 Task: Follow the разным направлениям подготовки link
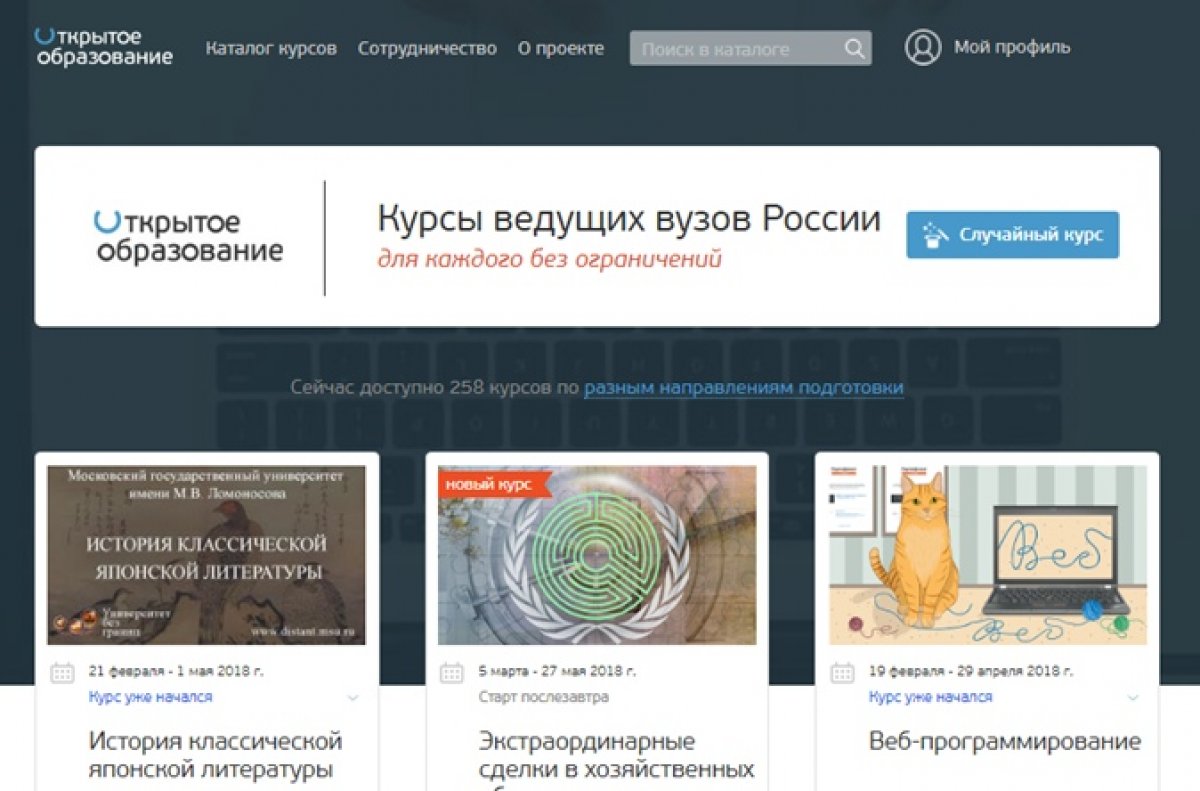[744, 387]
